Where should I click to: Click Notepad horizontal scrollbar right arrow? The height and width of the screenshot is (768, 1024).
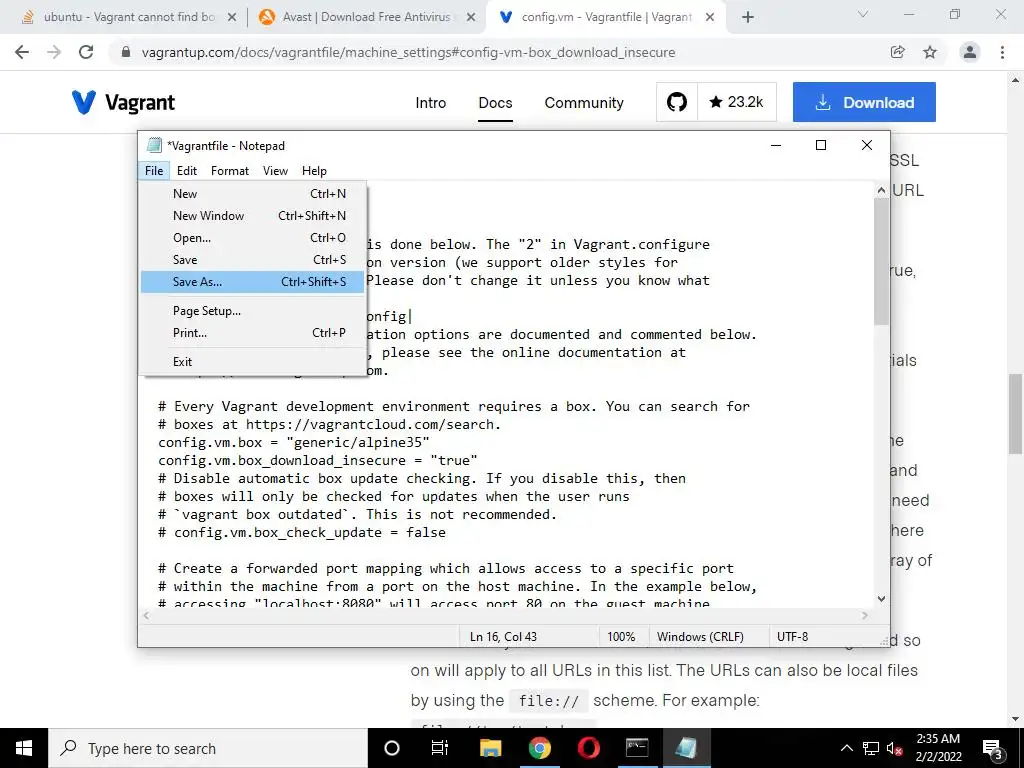coord(865,615)
